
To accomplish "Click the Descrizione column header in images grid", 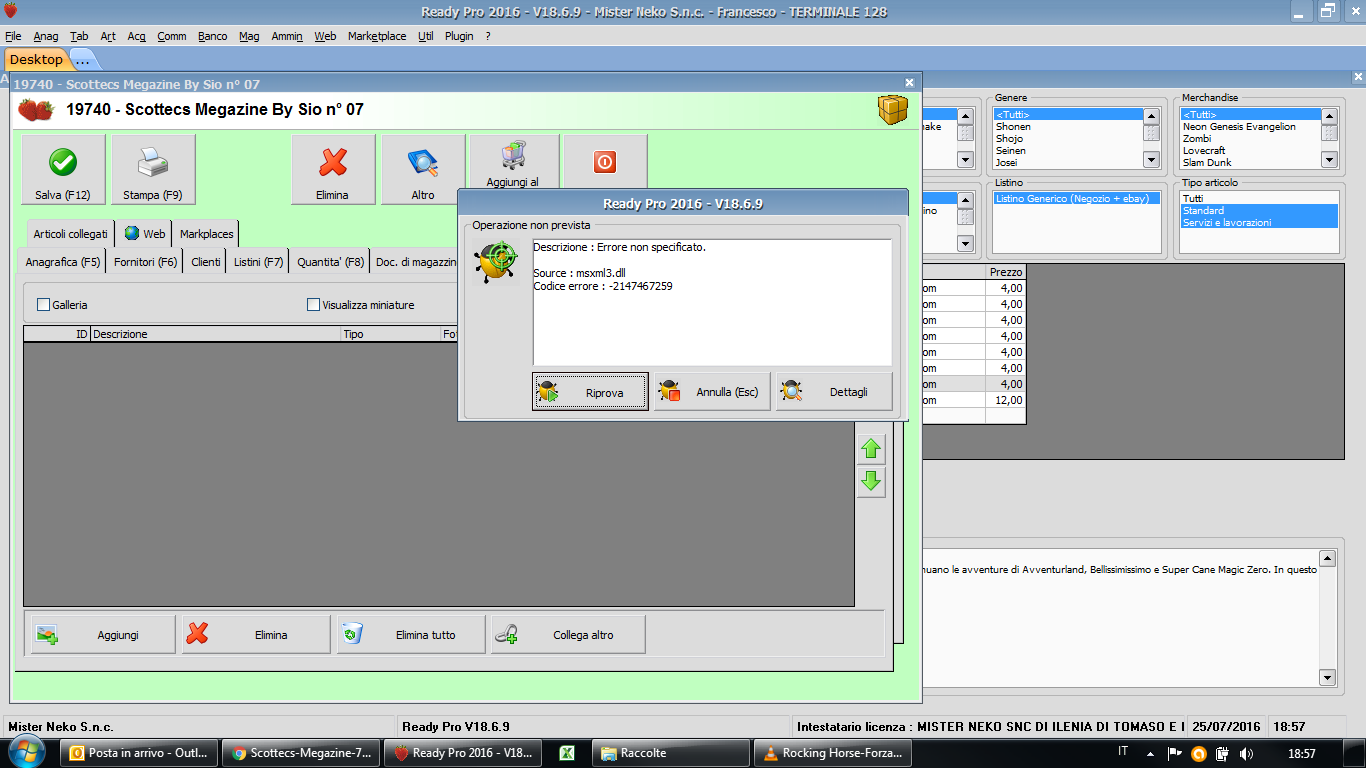I will point(216,334).
